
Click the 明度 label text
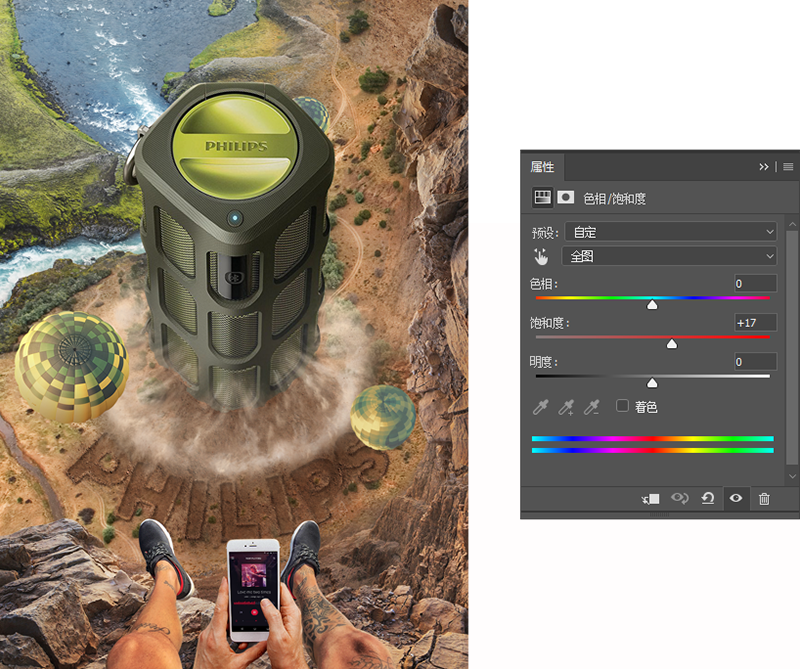543,362
